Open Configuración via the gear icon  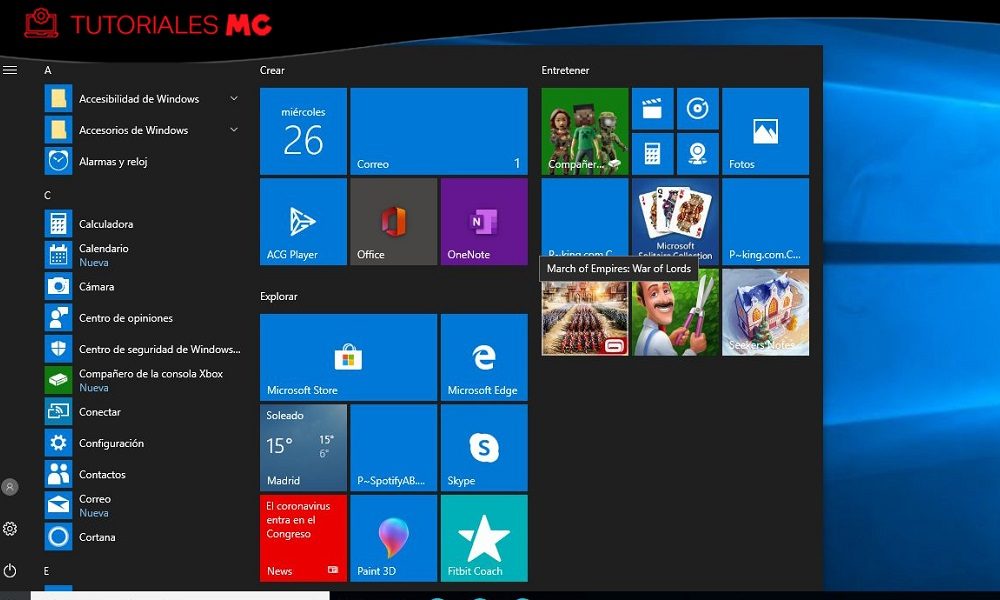point(9,530)
